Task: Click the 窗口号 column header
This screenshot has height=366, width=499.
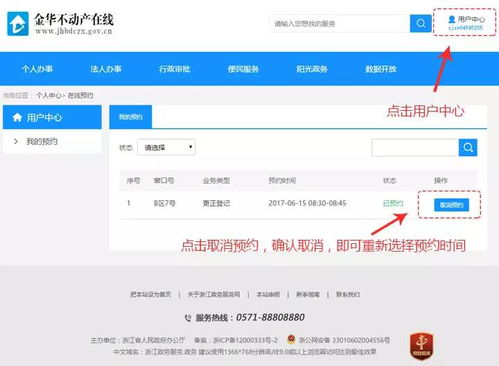Action: tap(164, 180)
